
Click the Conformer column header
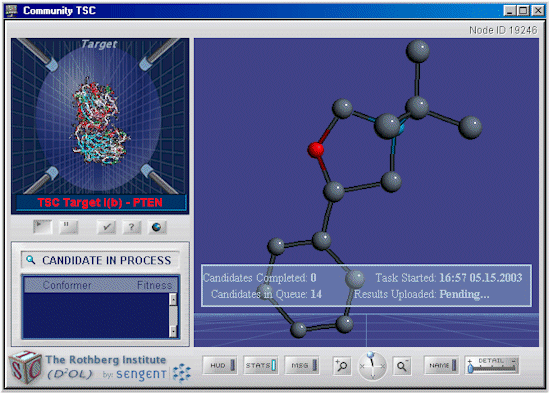[x=67, y=285]
